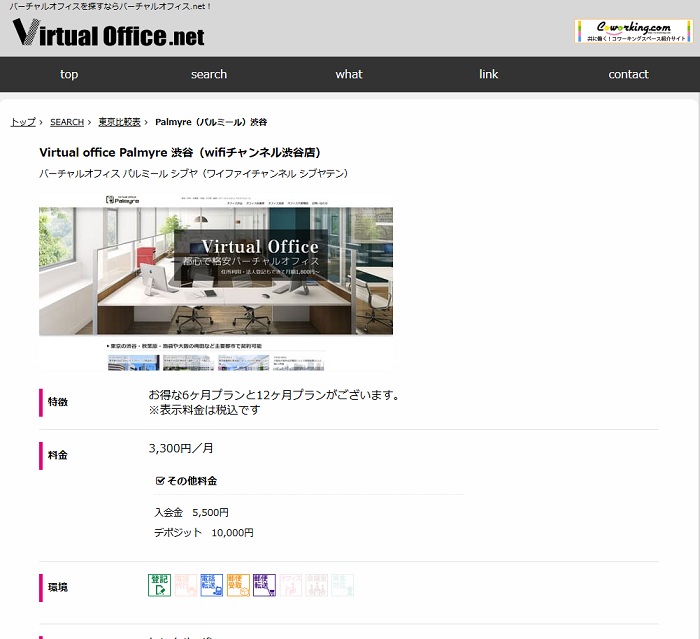Screen dimensions: 700x639
Task: Follow the SEARCH breadcrumb link
Action: 67,122
